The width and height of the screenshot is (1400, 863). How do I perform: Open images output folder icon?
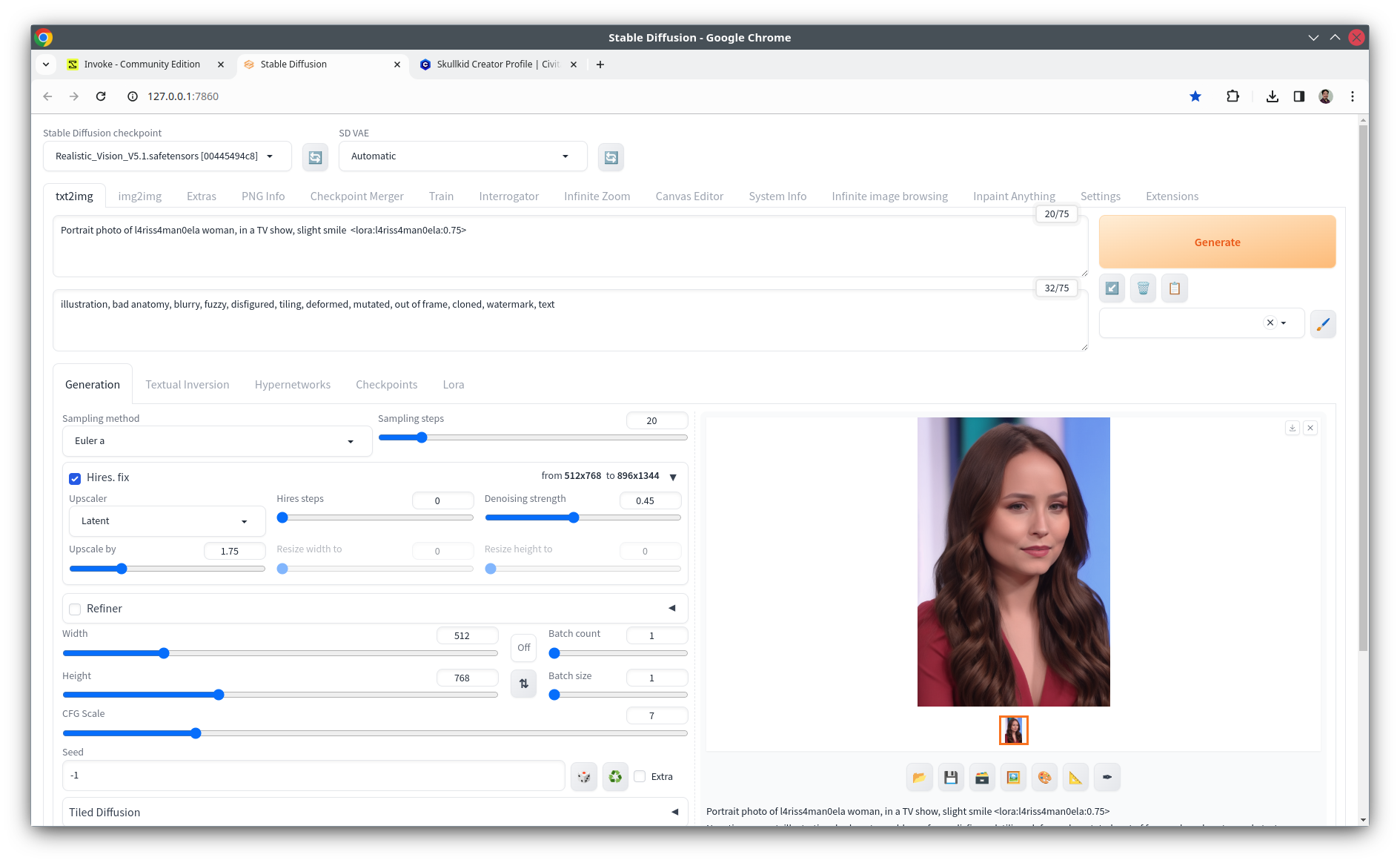(919, 778)
